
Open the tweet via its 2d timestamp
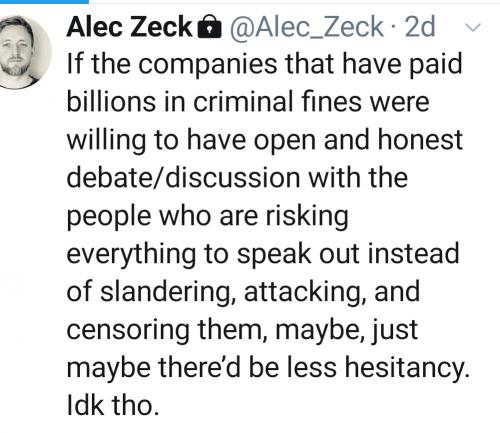click(420, 27)
